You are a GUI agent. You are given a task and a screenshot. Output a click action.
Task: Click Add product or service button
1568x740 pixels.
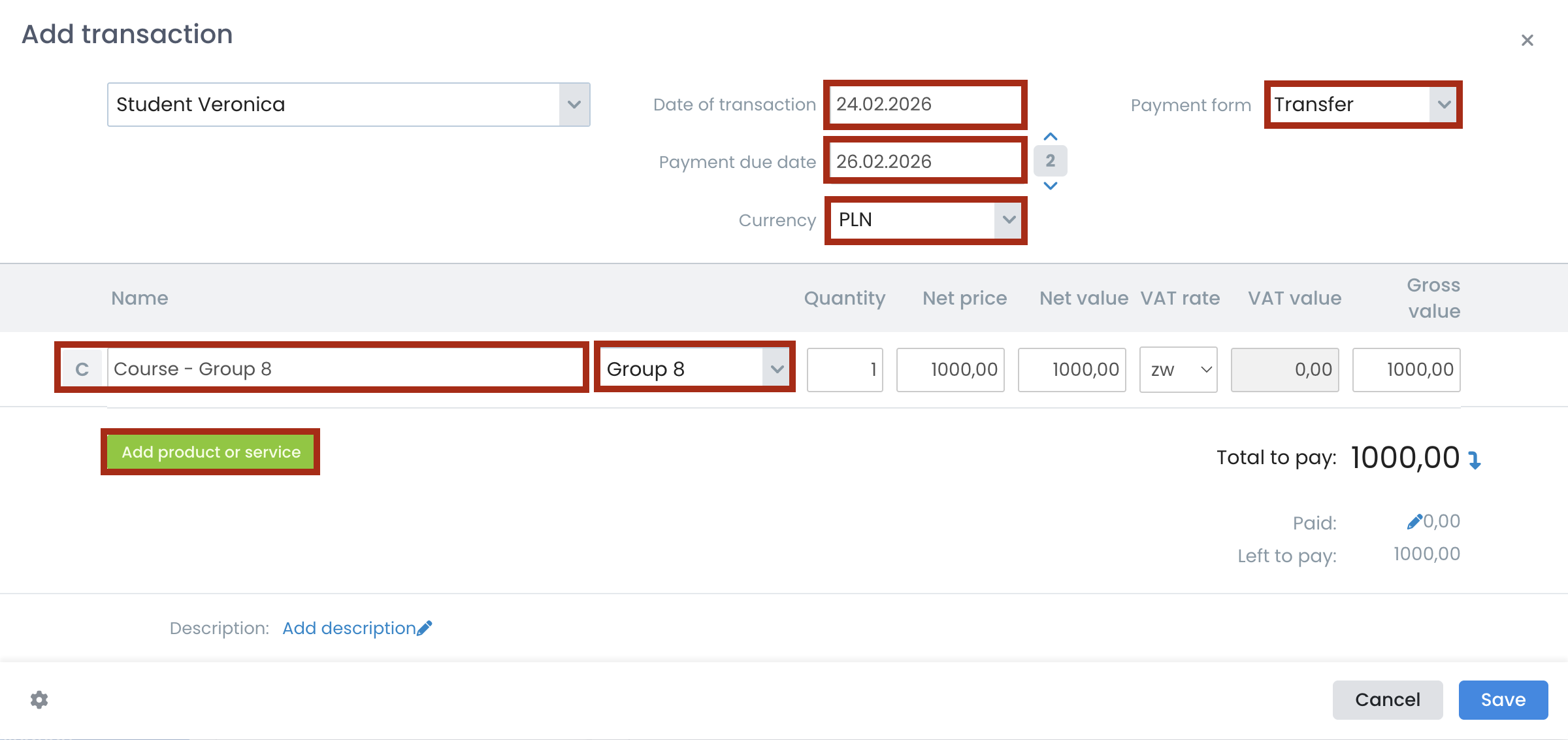pyautogui.click(x=210, y=452)
